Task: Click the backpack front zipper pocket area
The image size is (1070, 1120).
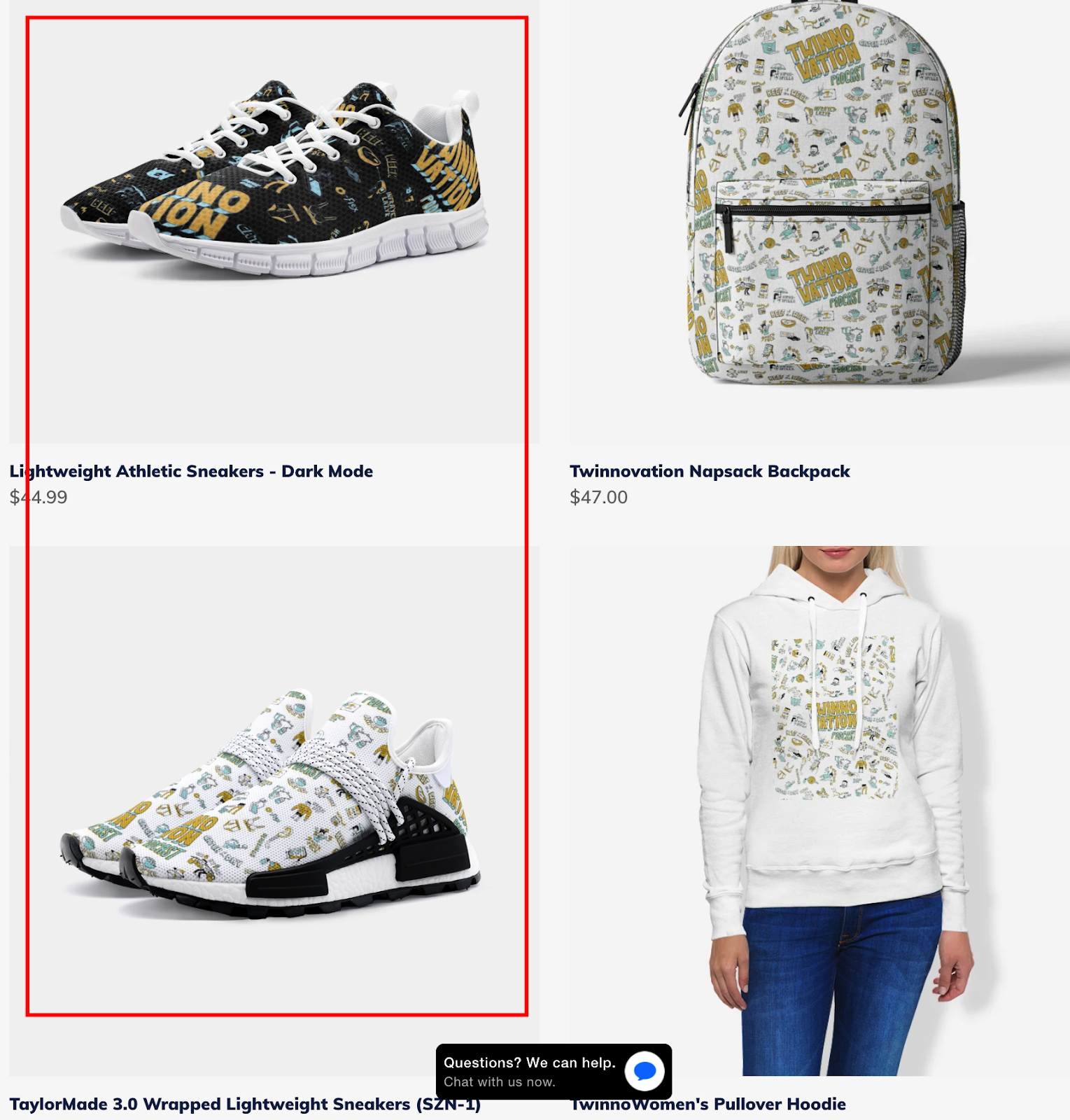Action: click(823, 273)
